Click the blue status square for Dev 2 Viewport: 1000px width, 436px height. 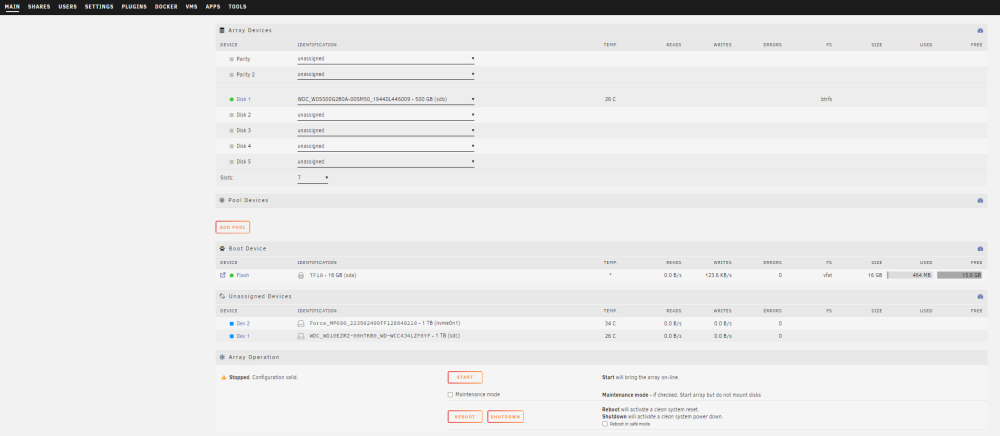pyautogui.click(x=232, y=324)
